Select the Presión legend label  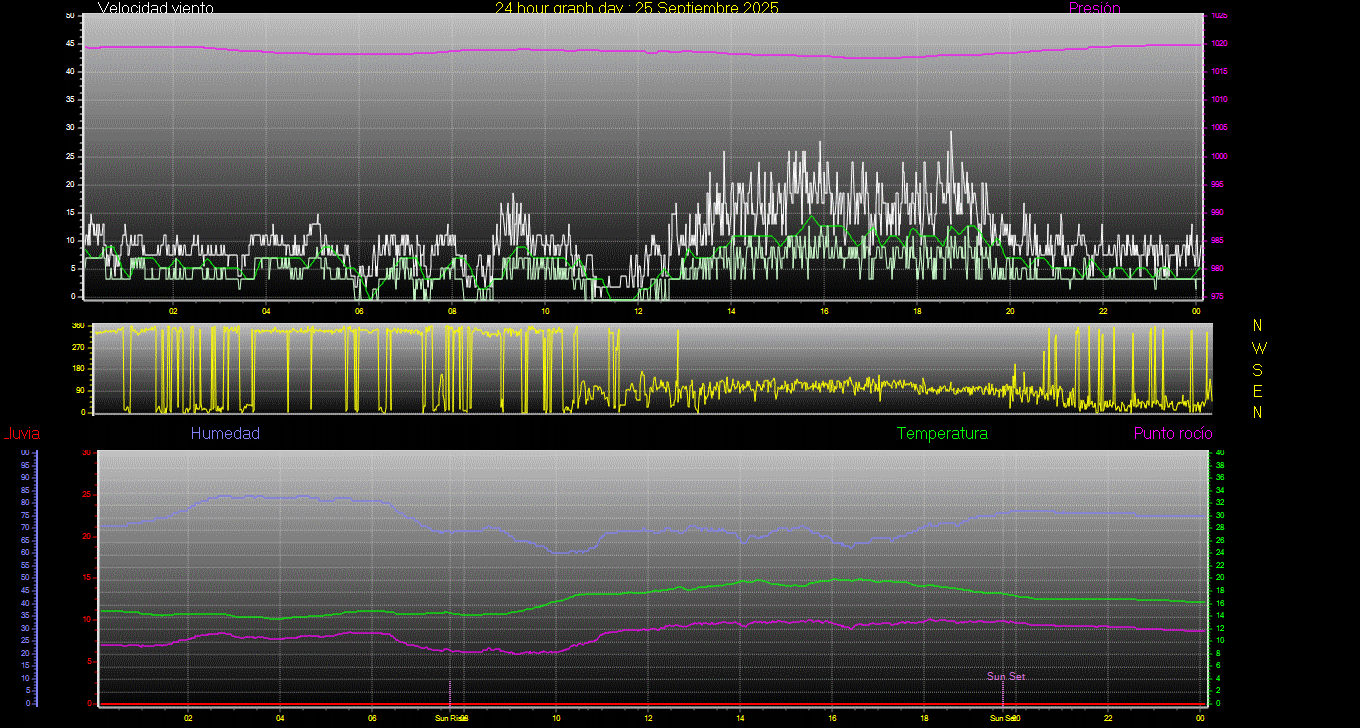1094,8
